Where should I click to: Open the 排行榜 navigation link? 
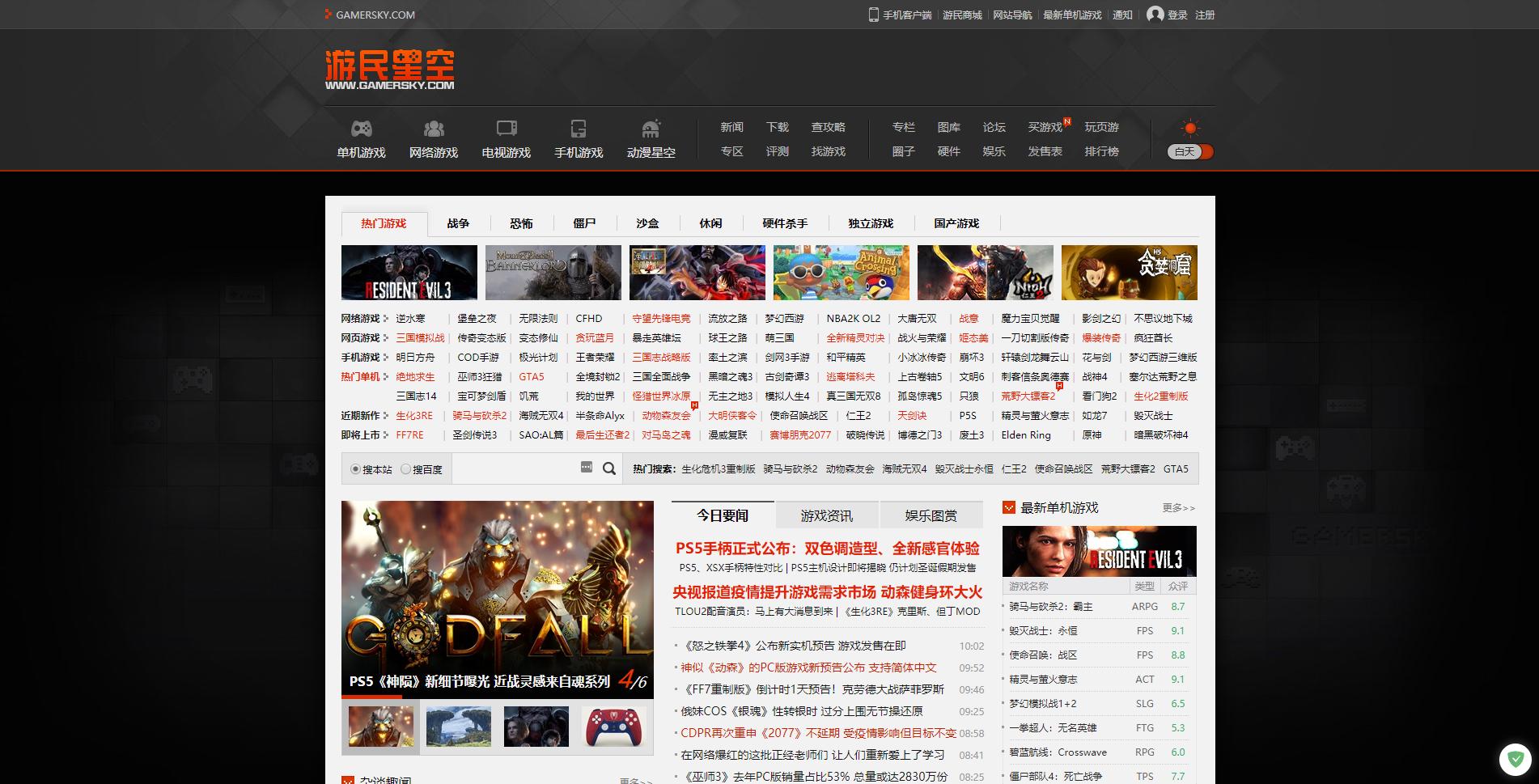[x=1101, y=151]
